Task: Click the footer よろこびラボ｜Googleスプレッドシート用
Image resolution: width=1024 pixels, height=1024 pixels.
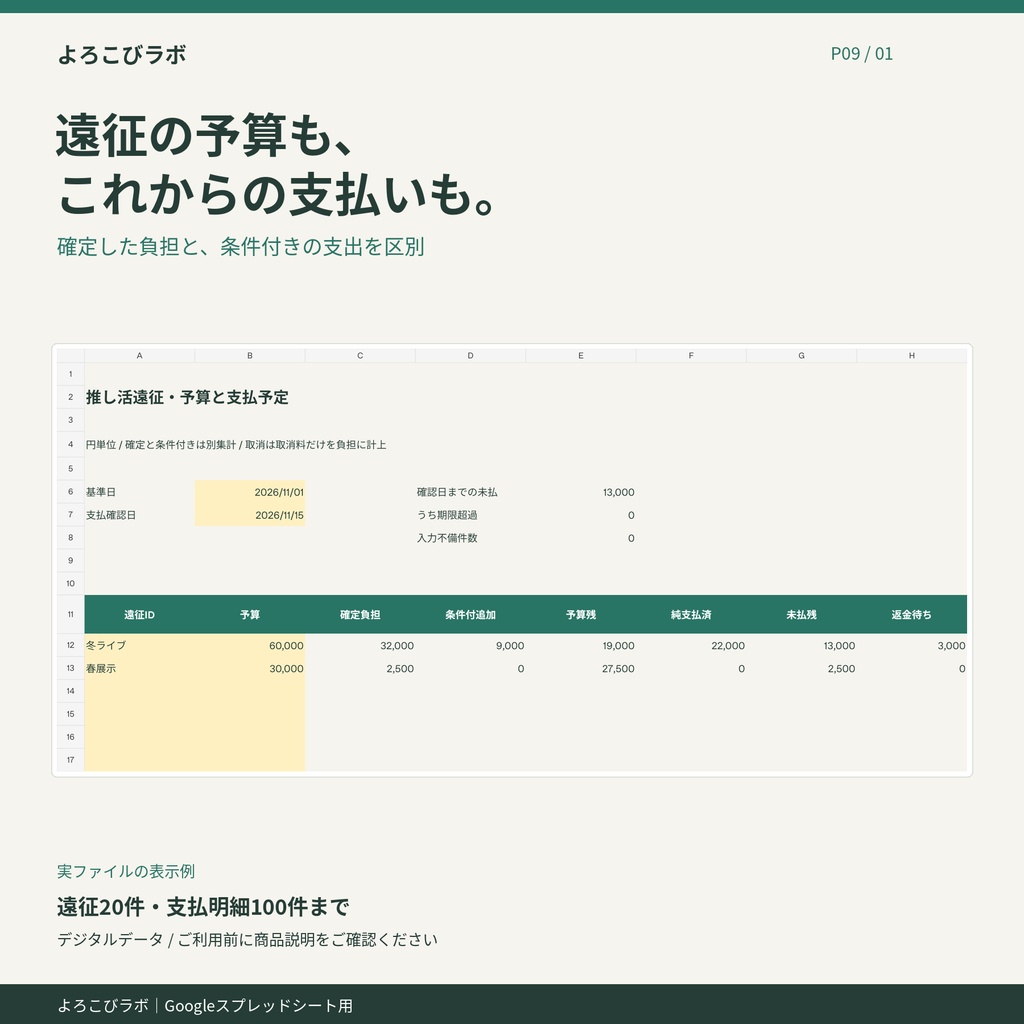Action: click(204, 1005)
